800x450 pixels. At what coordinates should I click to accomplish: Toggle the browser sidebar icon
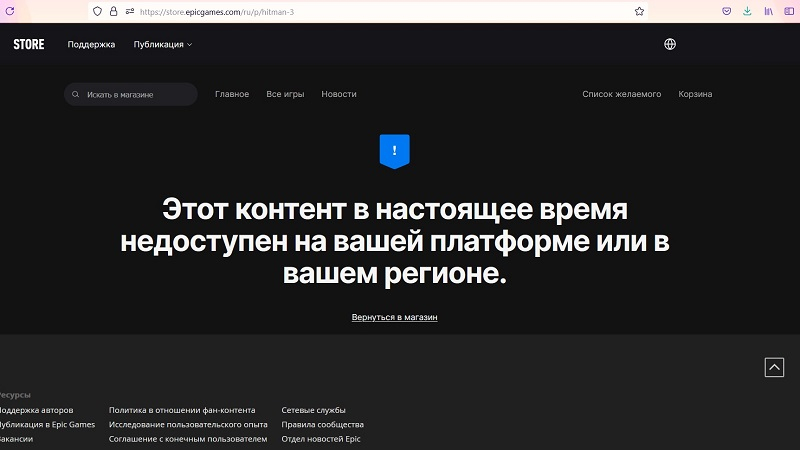(x=789, y=11)
